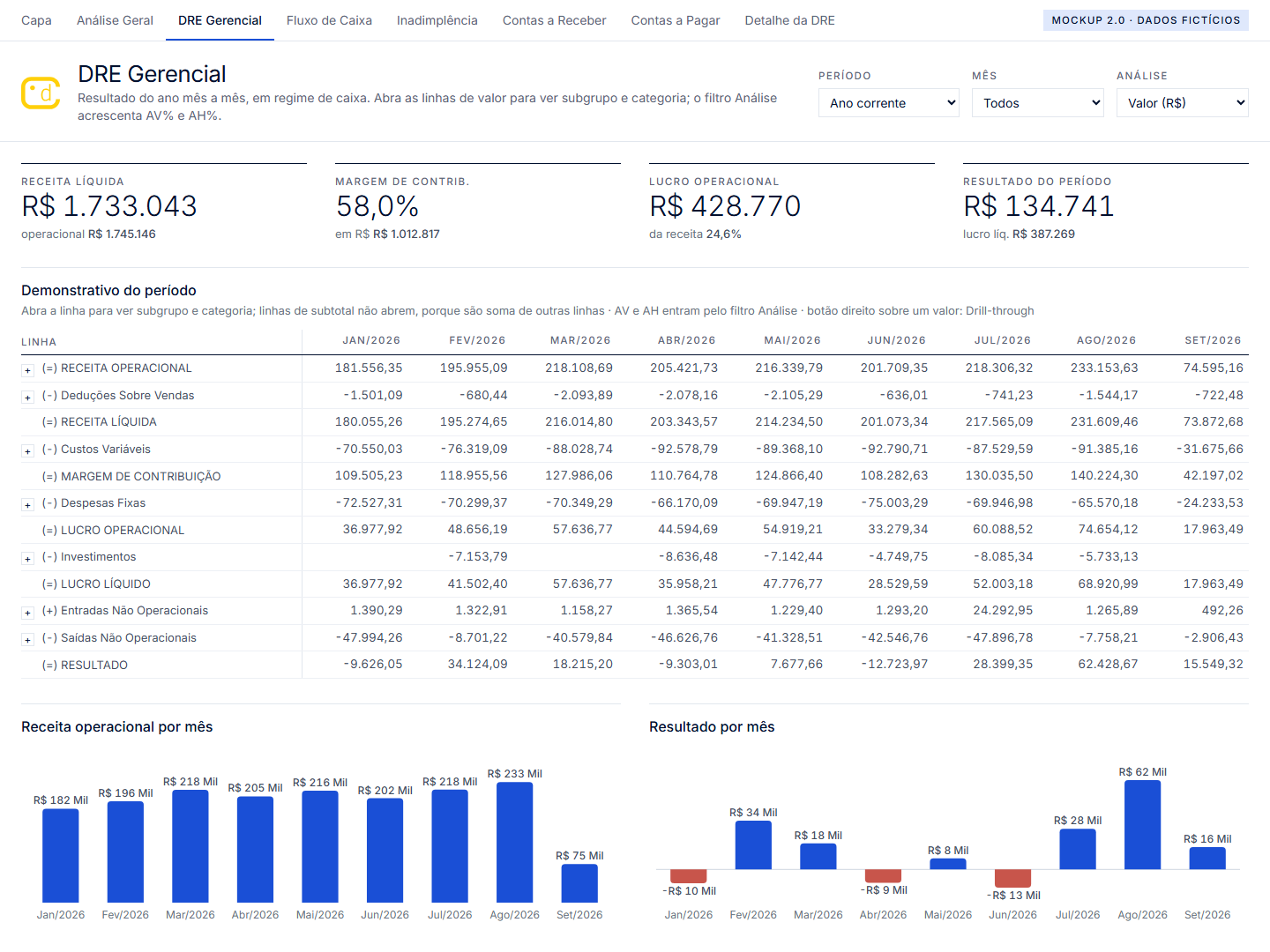Image resolution: width=1270 pixels, height=952 pixels.
Task: Click the RESULTADO cell -12.723,97
Action: coord(894,664)
